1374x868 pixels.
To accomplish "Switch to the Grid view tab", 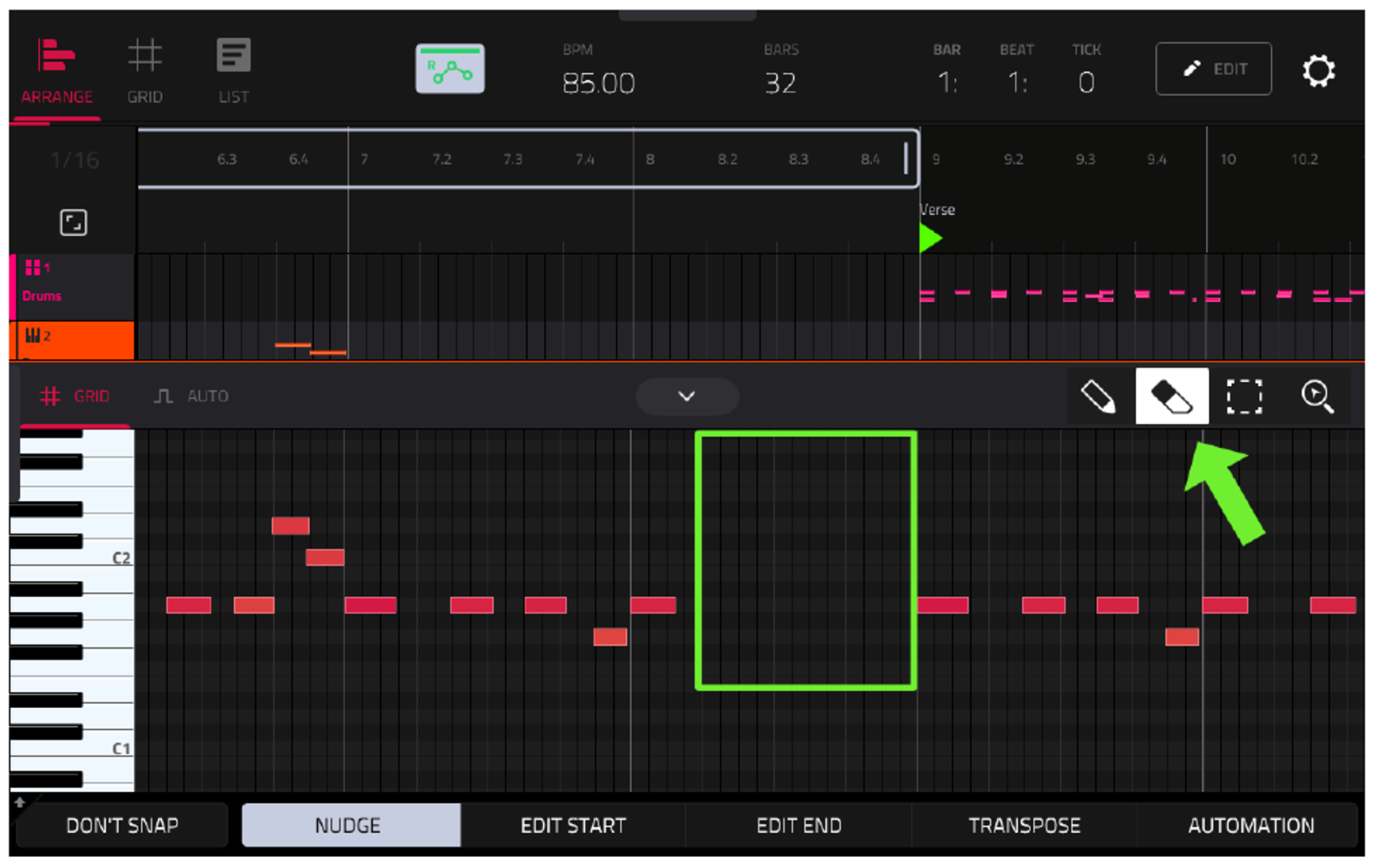I will coord(145,71).
